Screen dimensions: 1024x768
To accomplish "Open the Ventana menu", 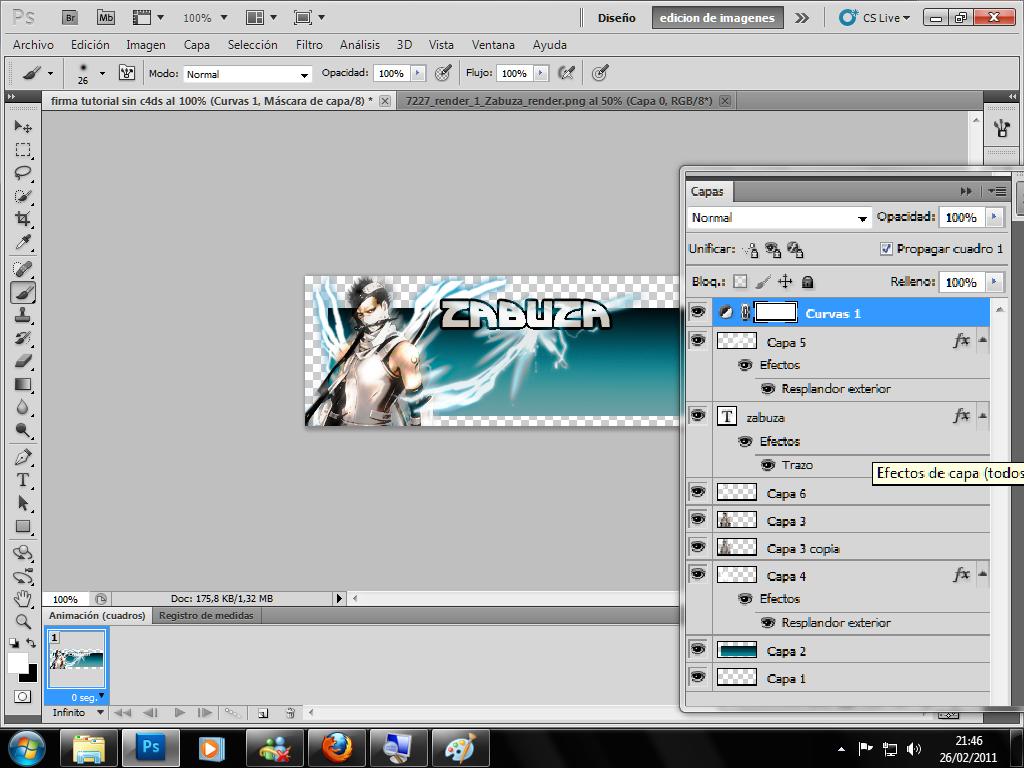I will (x=493, y=45).
